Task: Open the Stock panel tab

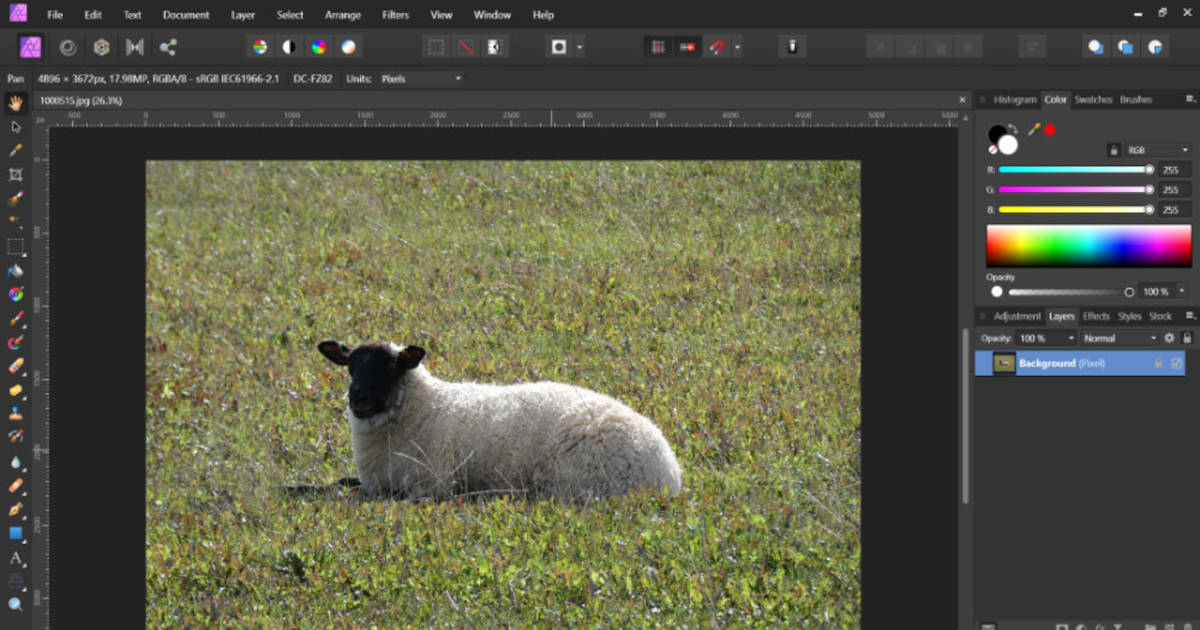Action: coord(1160,316)
